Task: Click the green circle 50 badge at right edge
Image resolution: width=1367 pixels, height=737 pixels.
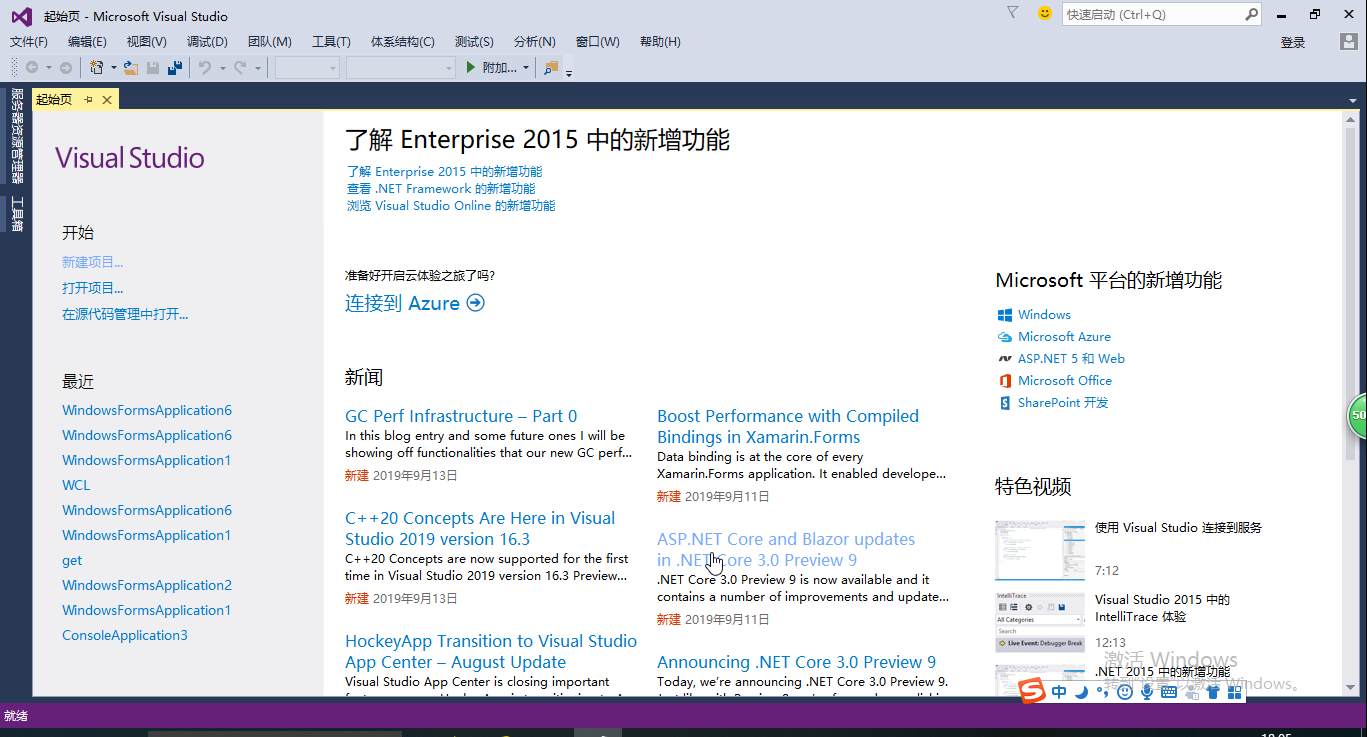Action: coord(1357,415)
